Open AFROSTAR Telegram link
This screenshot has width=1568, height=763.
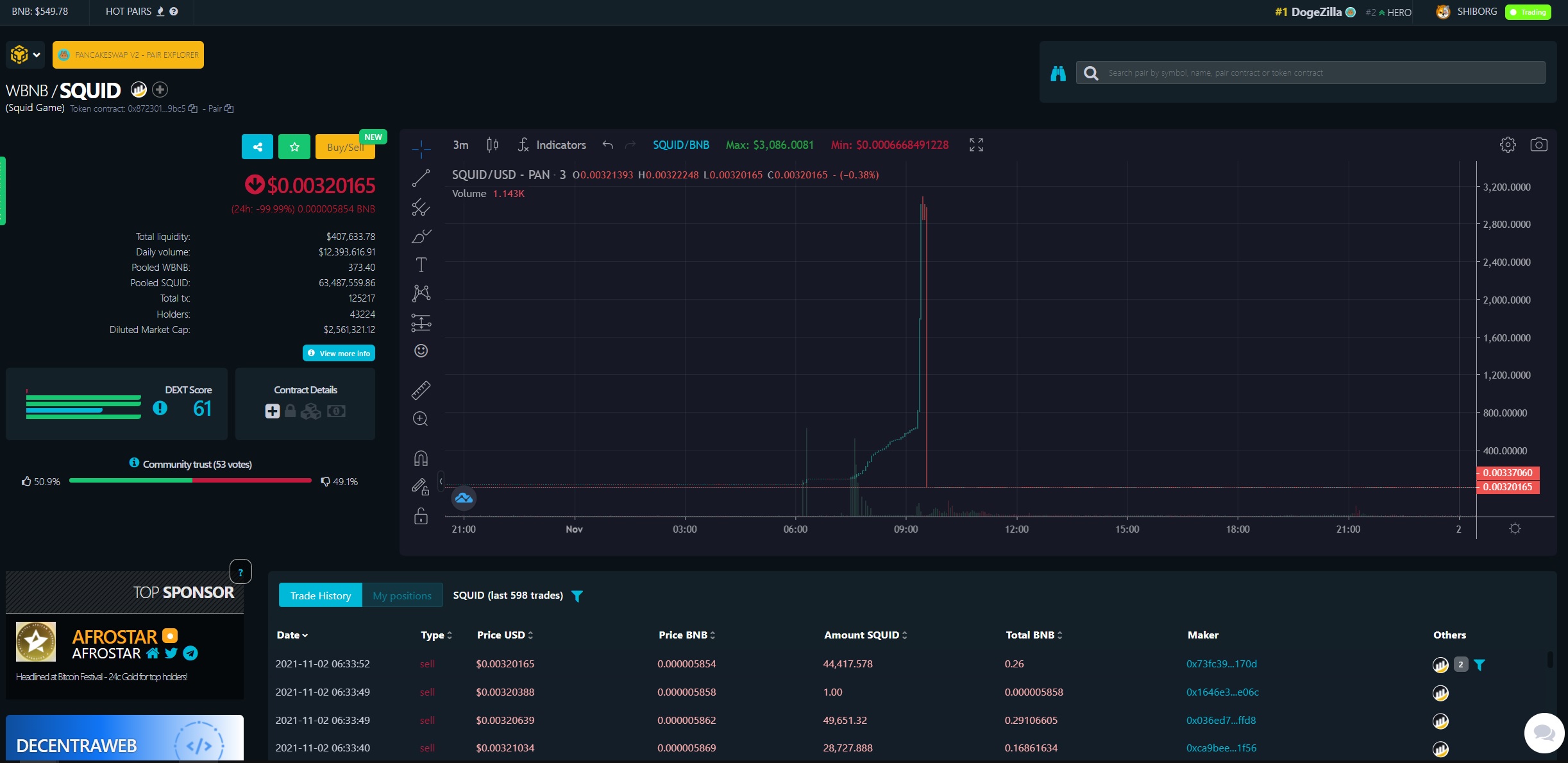(190, 653)
